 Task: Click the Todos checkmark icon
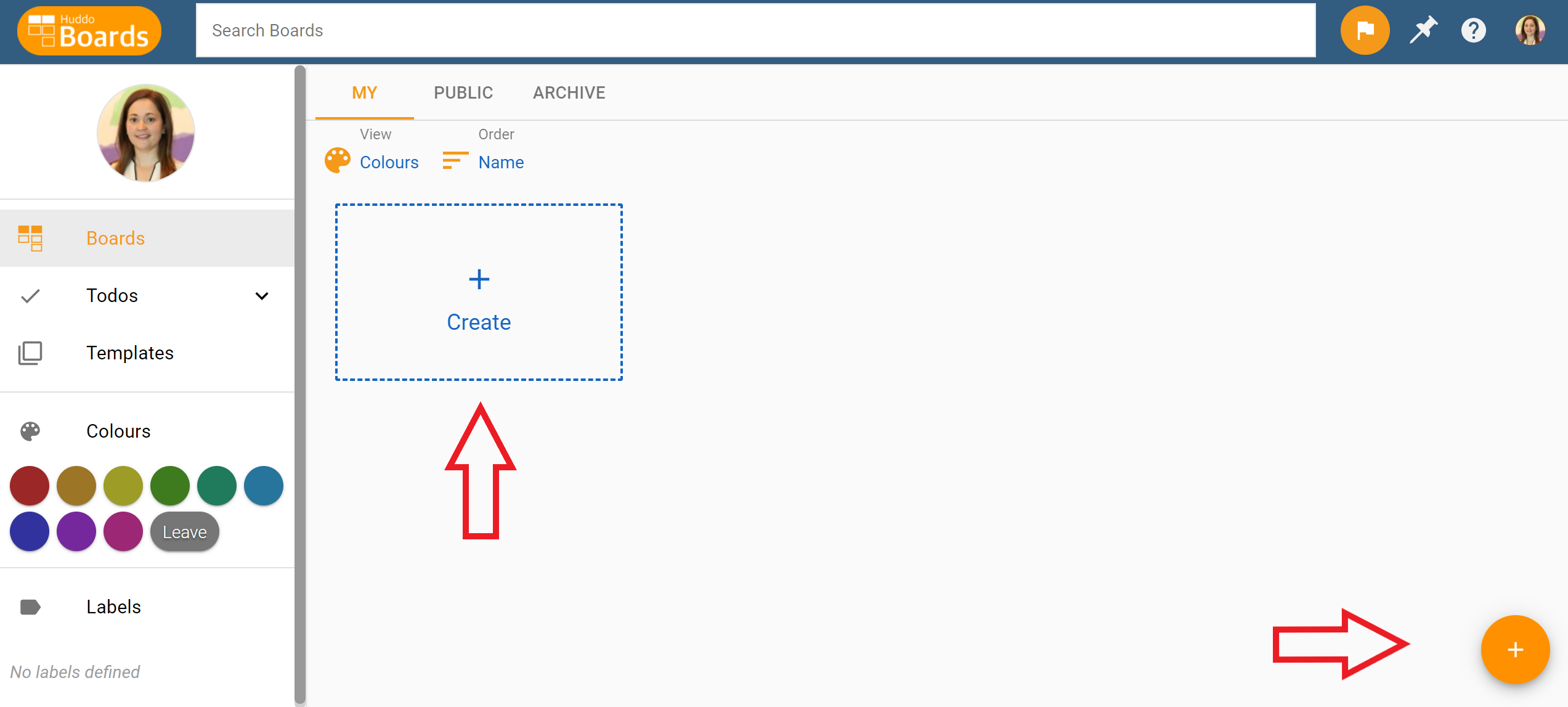coord(30,296)
